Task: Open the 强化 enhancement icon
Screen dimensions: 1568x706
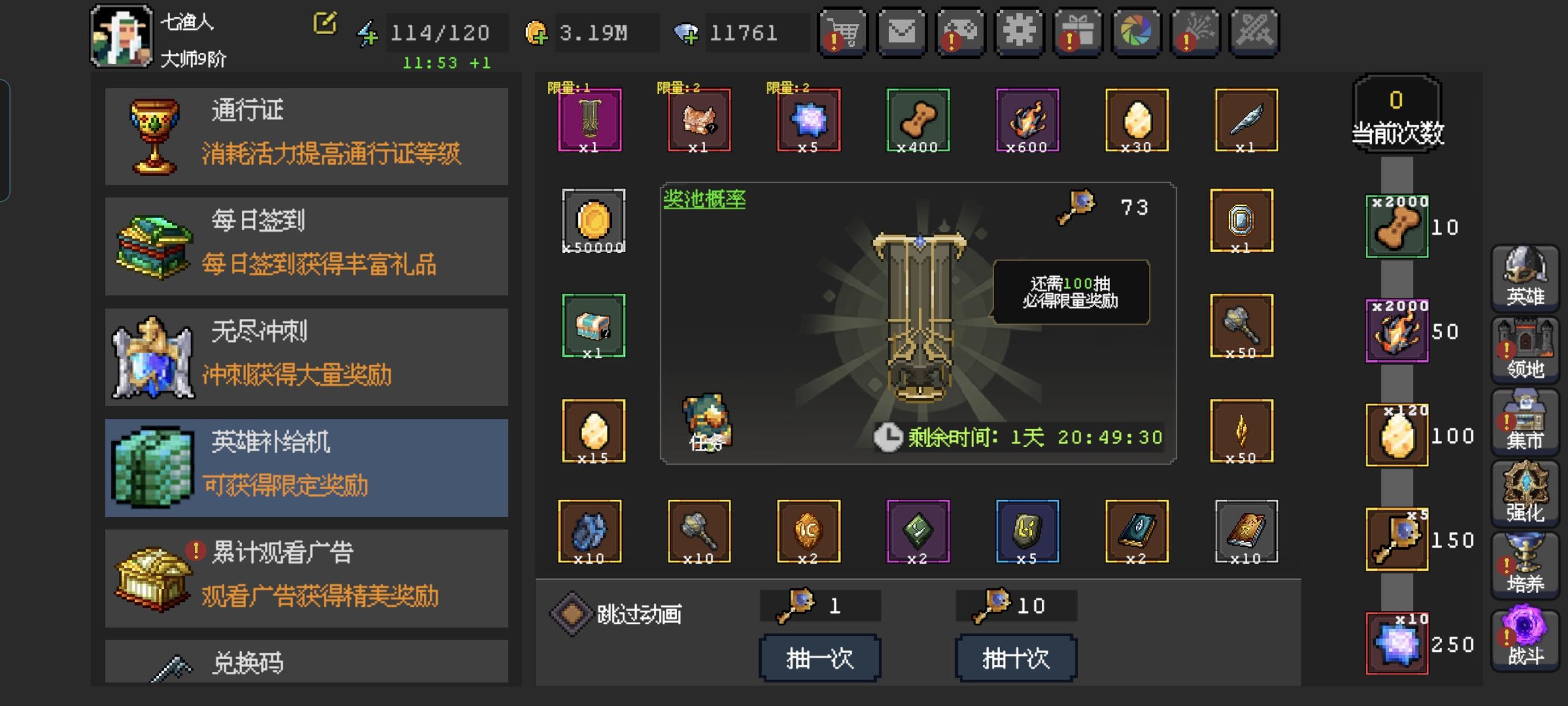Action: point(1525,493)
